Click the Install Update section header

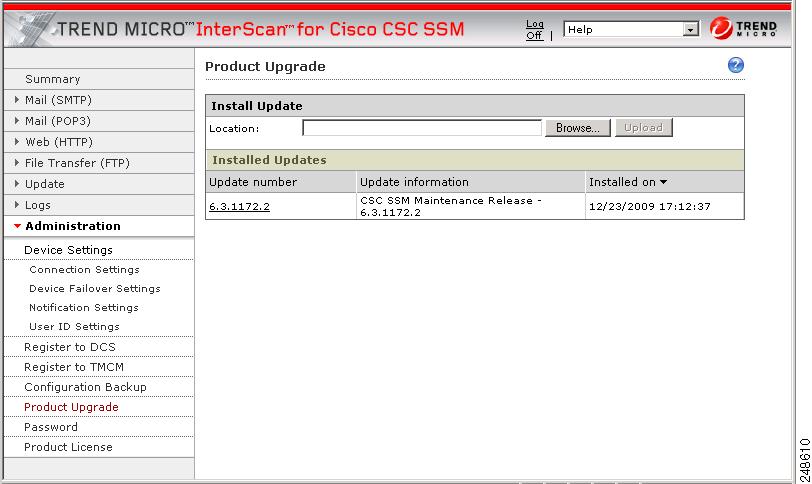(257, 106)
